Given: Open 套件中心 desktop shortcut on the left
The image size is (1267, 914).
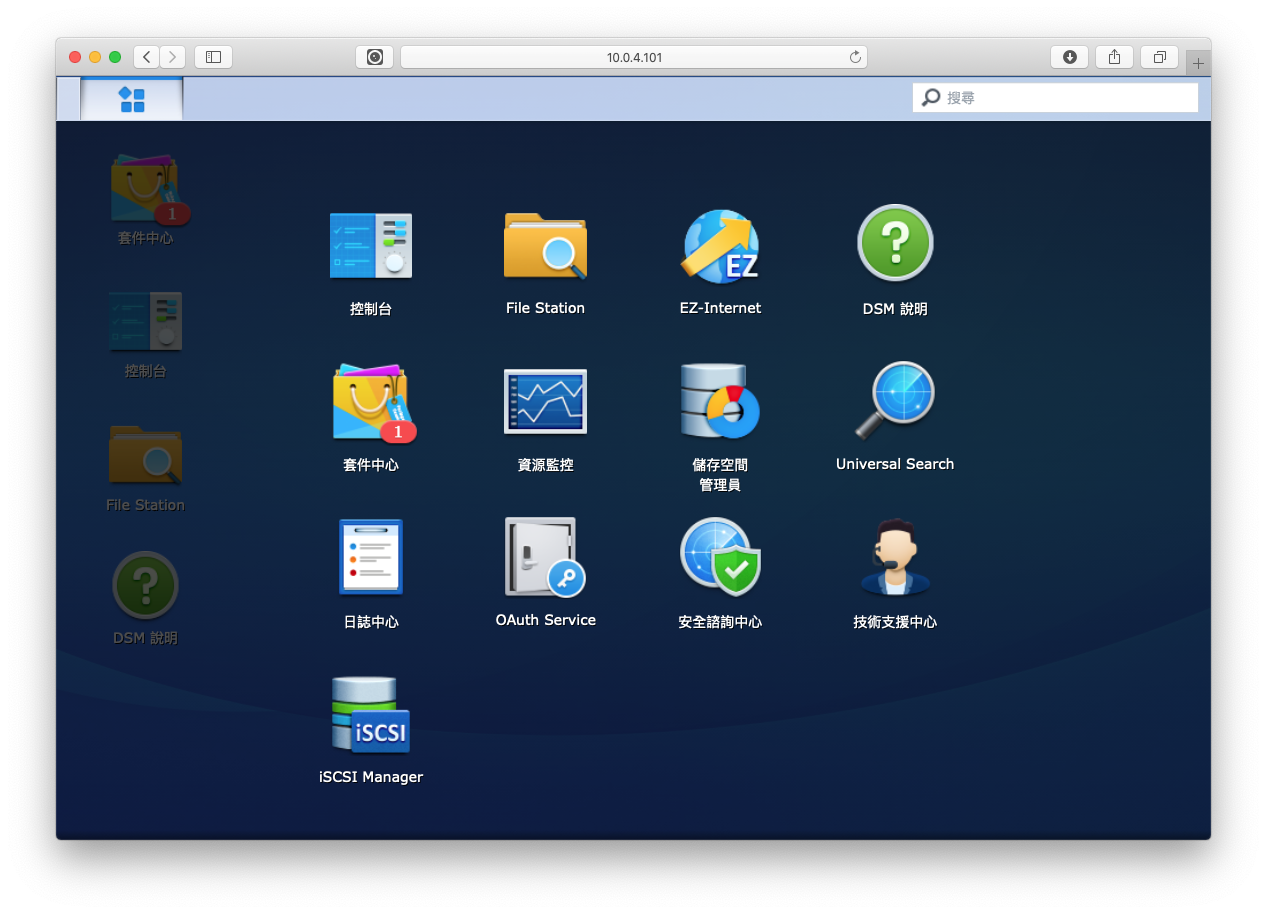Looking at the screenshot, I should pyautogui.click(x=149, y=189).
